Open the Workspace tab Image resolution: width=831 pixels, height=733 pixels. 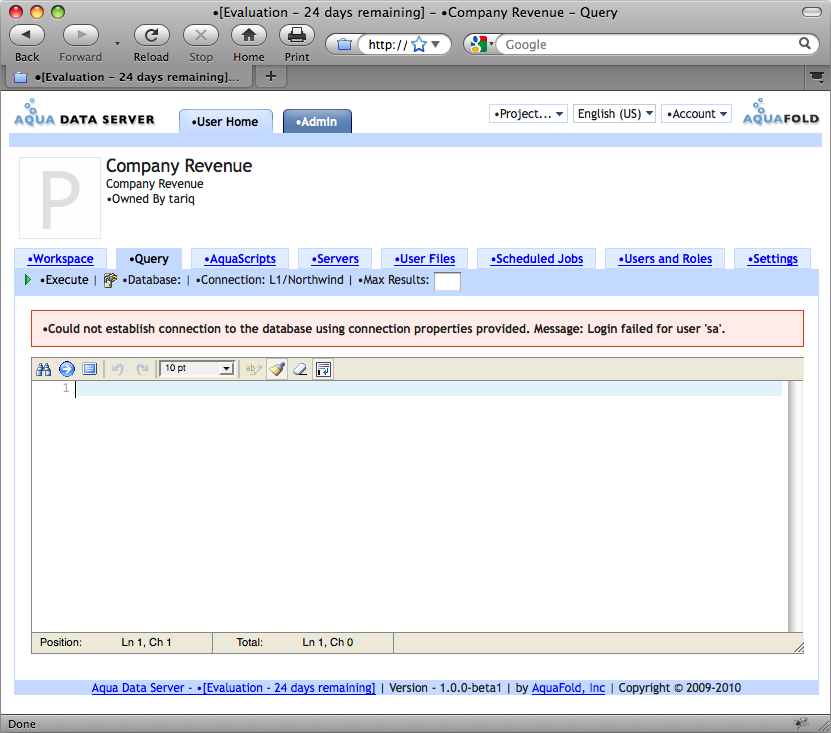pyautogui.click(x=60, y=259)
